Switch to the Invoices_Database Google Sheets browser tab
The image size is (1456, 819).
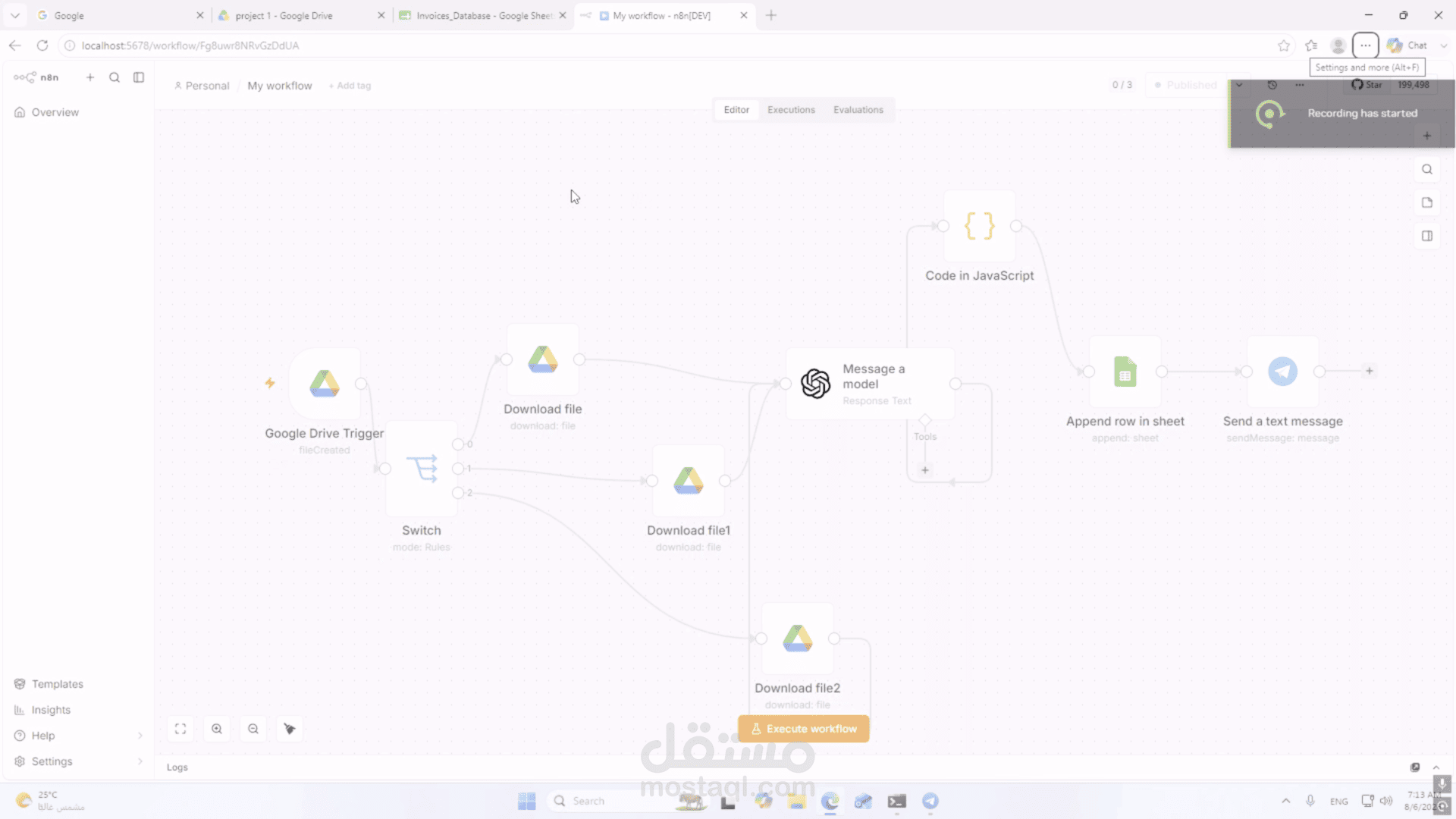coord(482,15)
